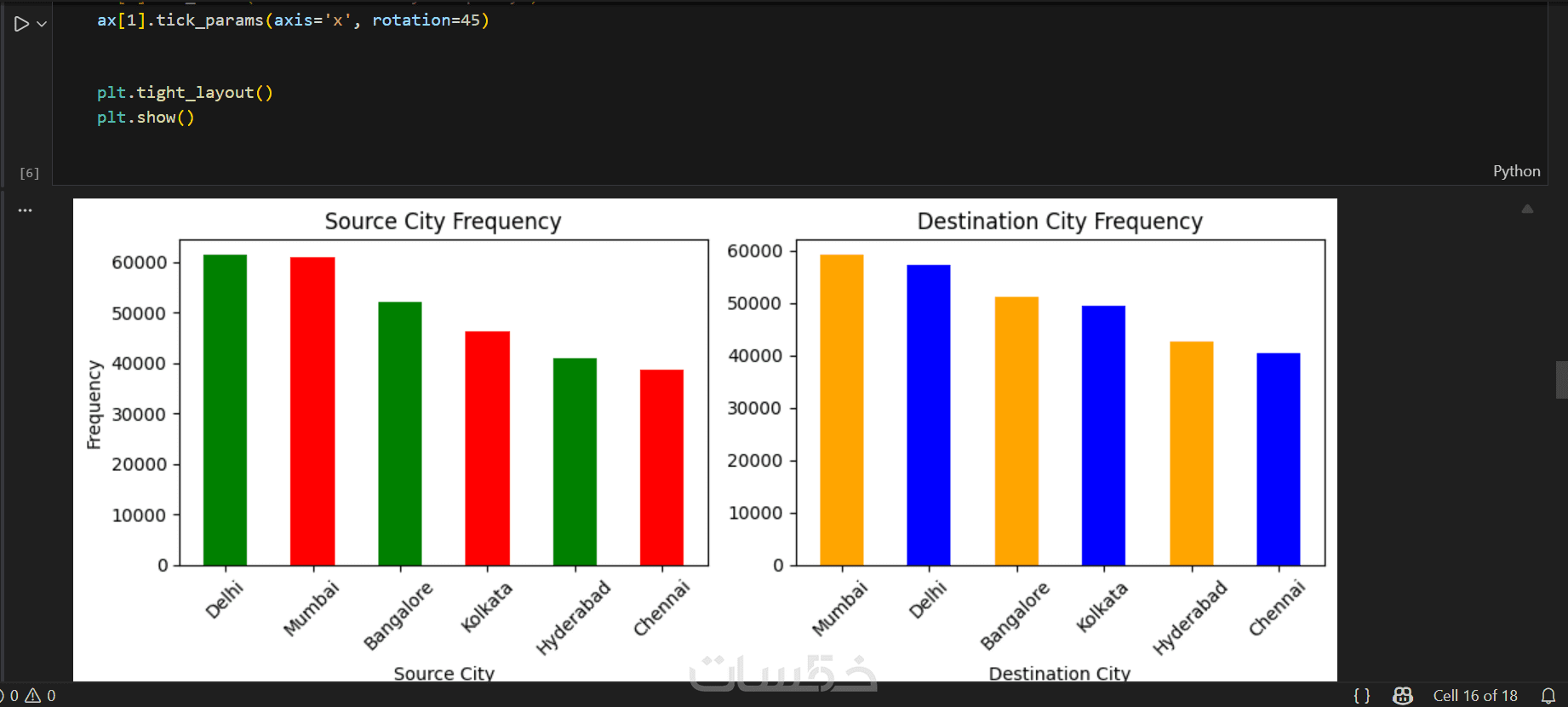Click the vertical scrollbar thumb on right edge
1568x707 pixels.
[1562, 380]
